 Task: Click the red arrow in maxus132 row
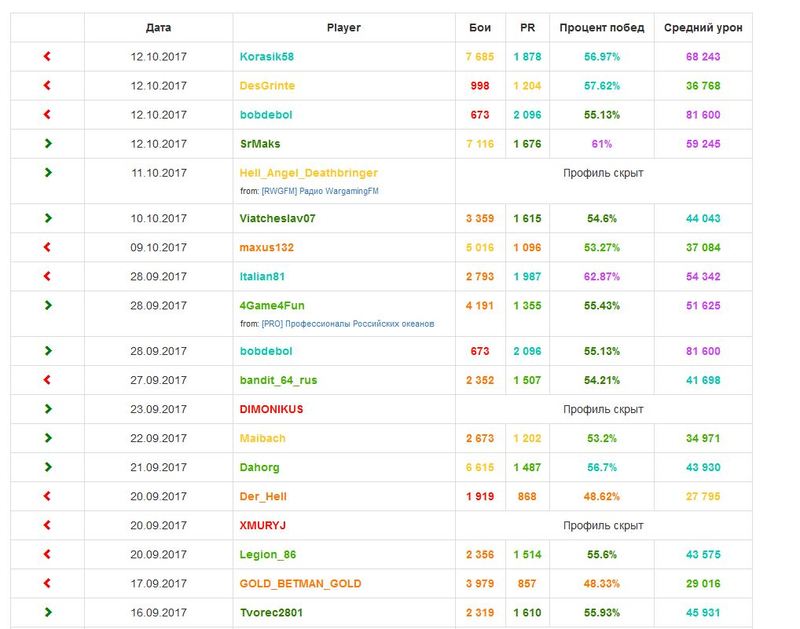click(47, 247)
